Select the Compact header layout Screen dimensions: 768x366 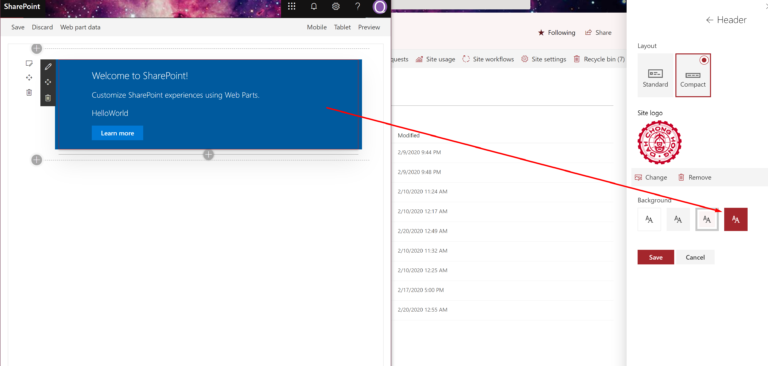click(x=693, y=75)
